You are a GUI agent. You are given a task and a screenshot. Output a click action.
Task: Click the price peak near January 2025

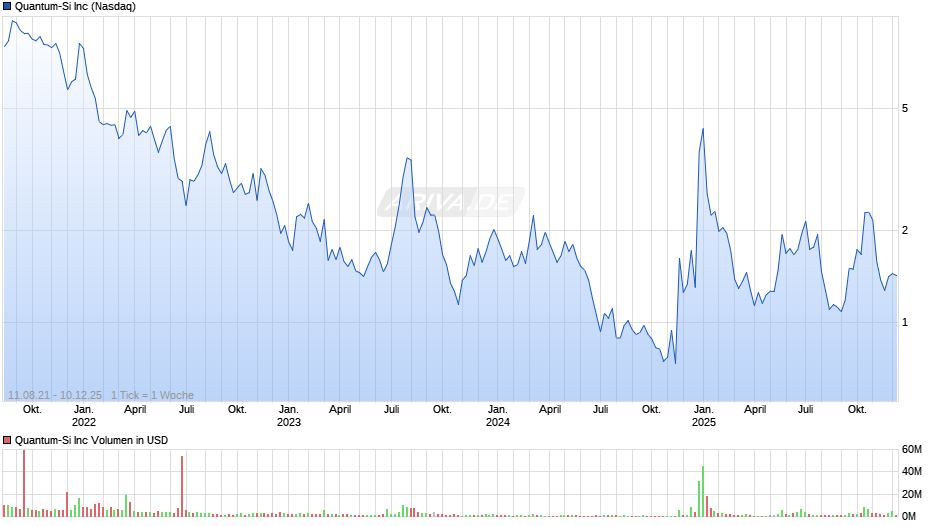703,129
